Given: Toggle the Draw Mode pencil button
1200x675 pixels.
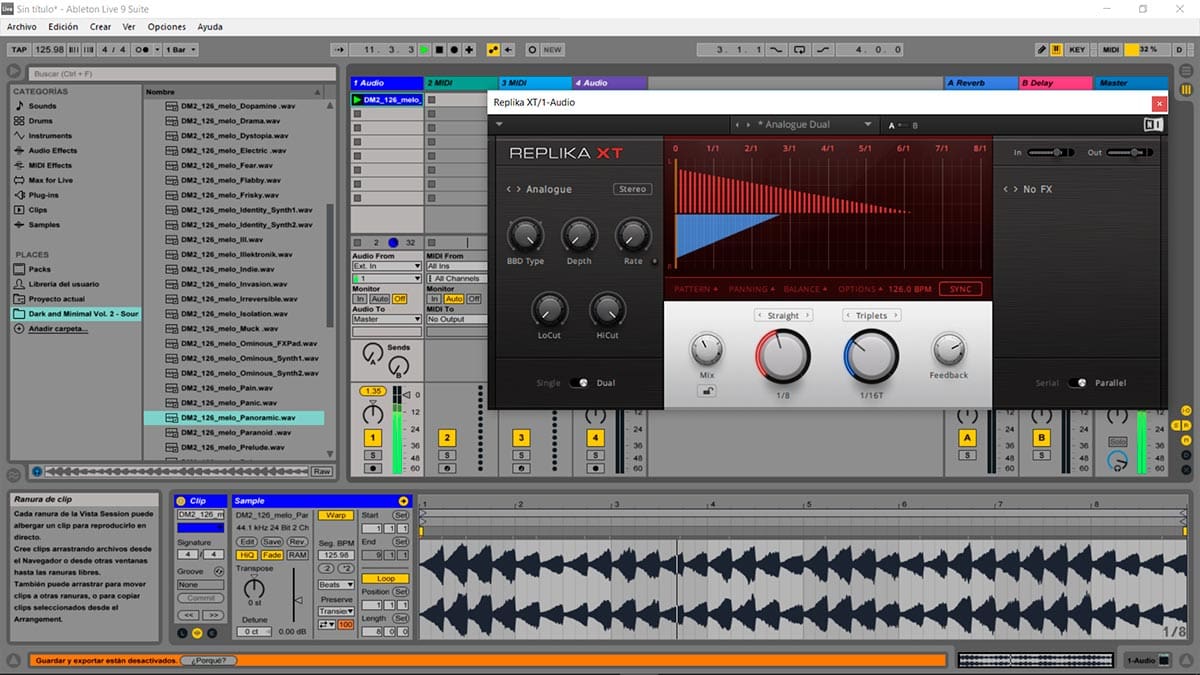Looking at the screenshot, I should [x=1042, y=49].
